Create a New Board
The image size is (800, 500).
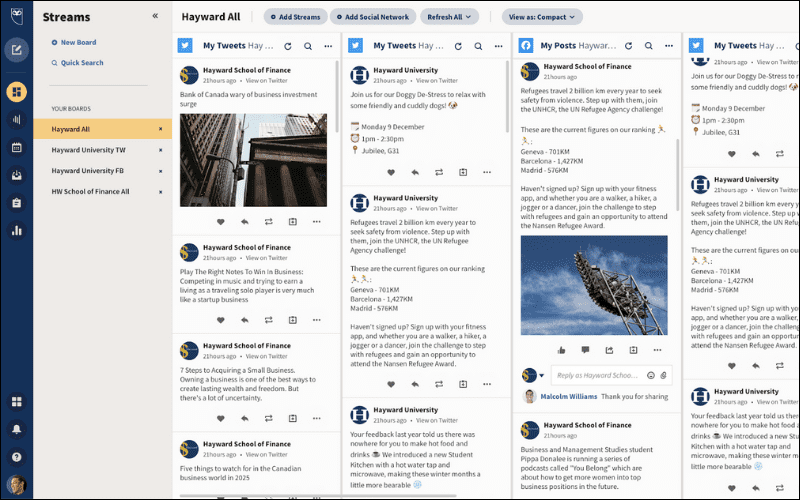pyautogui.click(x=73, y=42)
